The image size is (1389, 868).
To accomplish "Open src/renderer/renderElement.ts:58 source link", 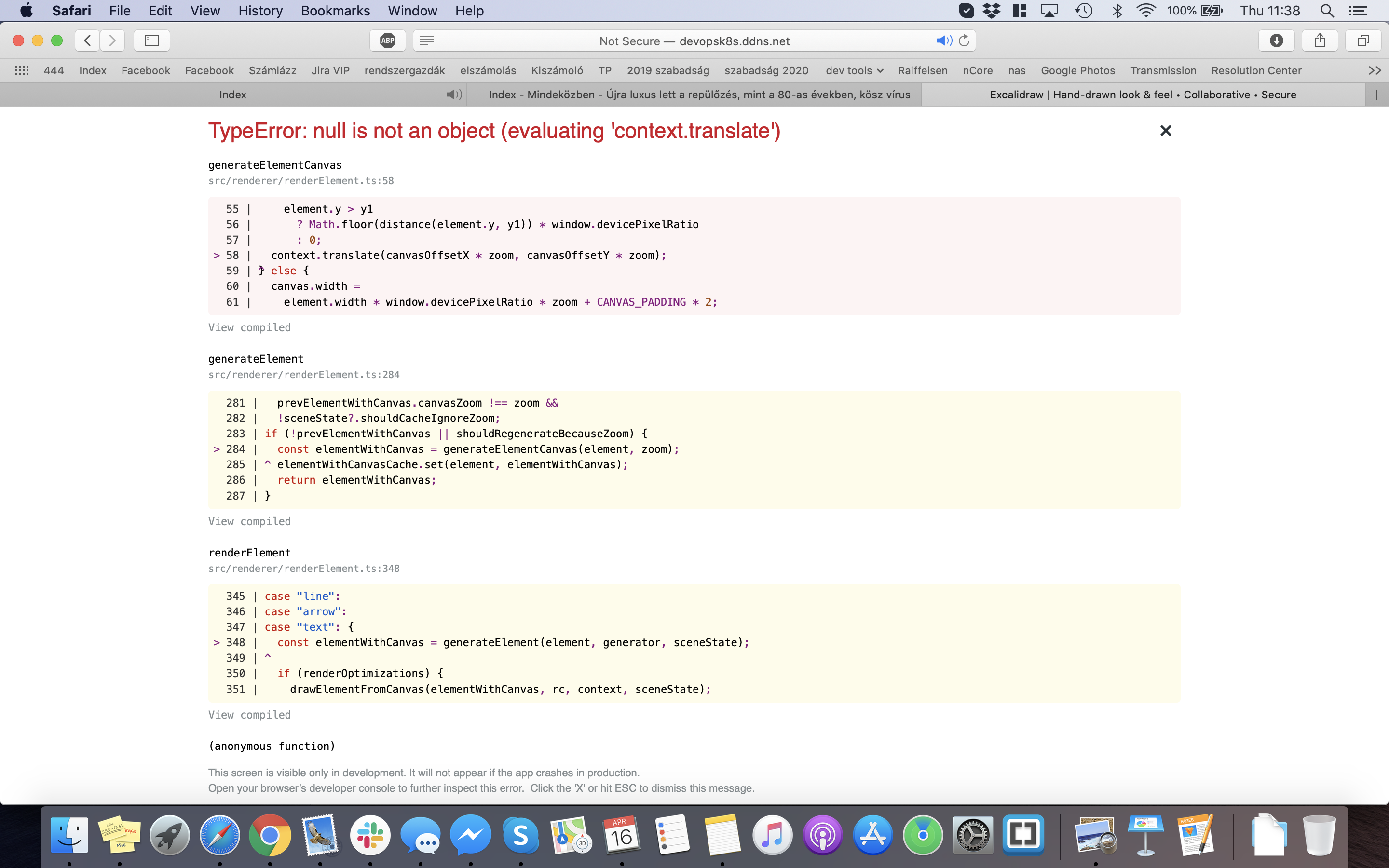I will coord(301,181).
